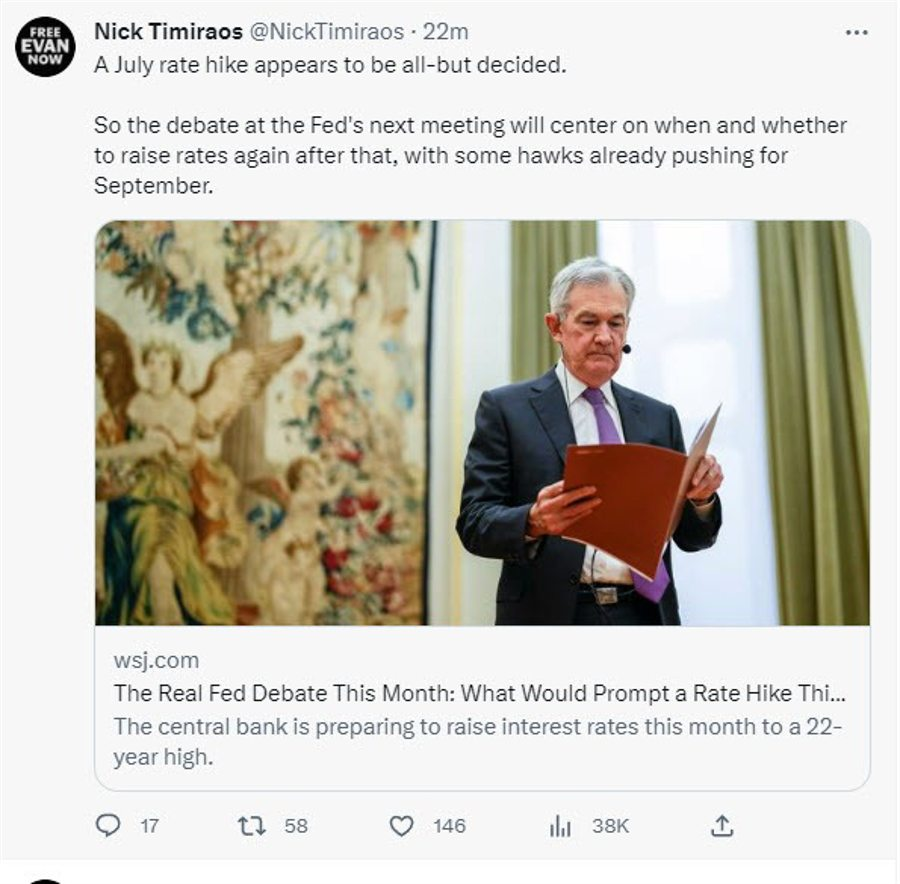This screenshot has height=884, width=900.
Task: Click the article description about 22-year high
Action: (478, 741)
